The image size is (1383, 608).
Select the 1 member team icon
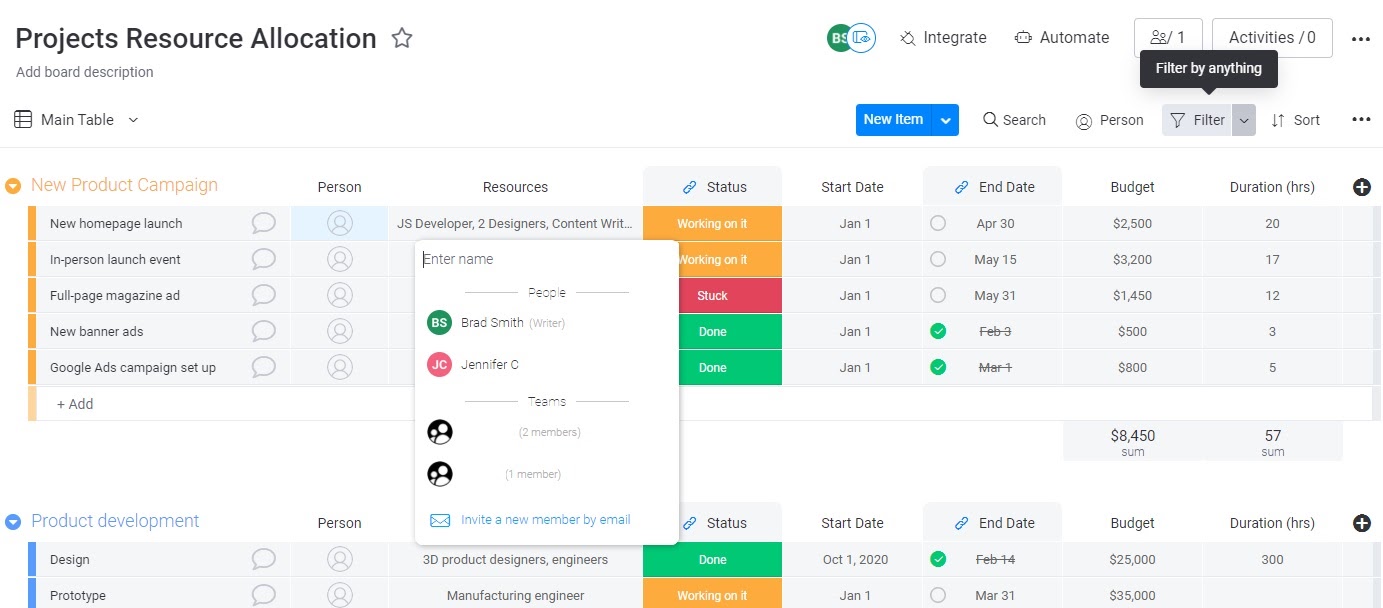pos(440,474)
